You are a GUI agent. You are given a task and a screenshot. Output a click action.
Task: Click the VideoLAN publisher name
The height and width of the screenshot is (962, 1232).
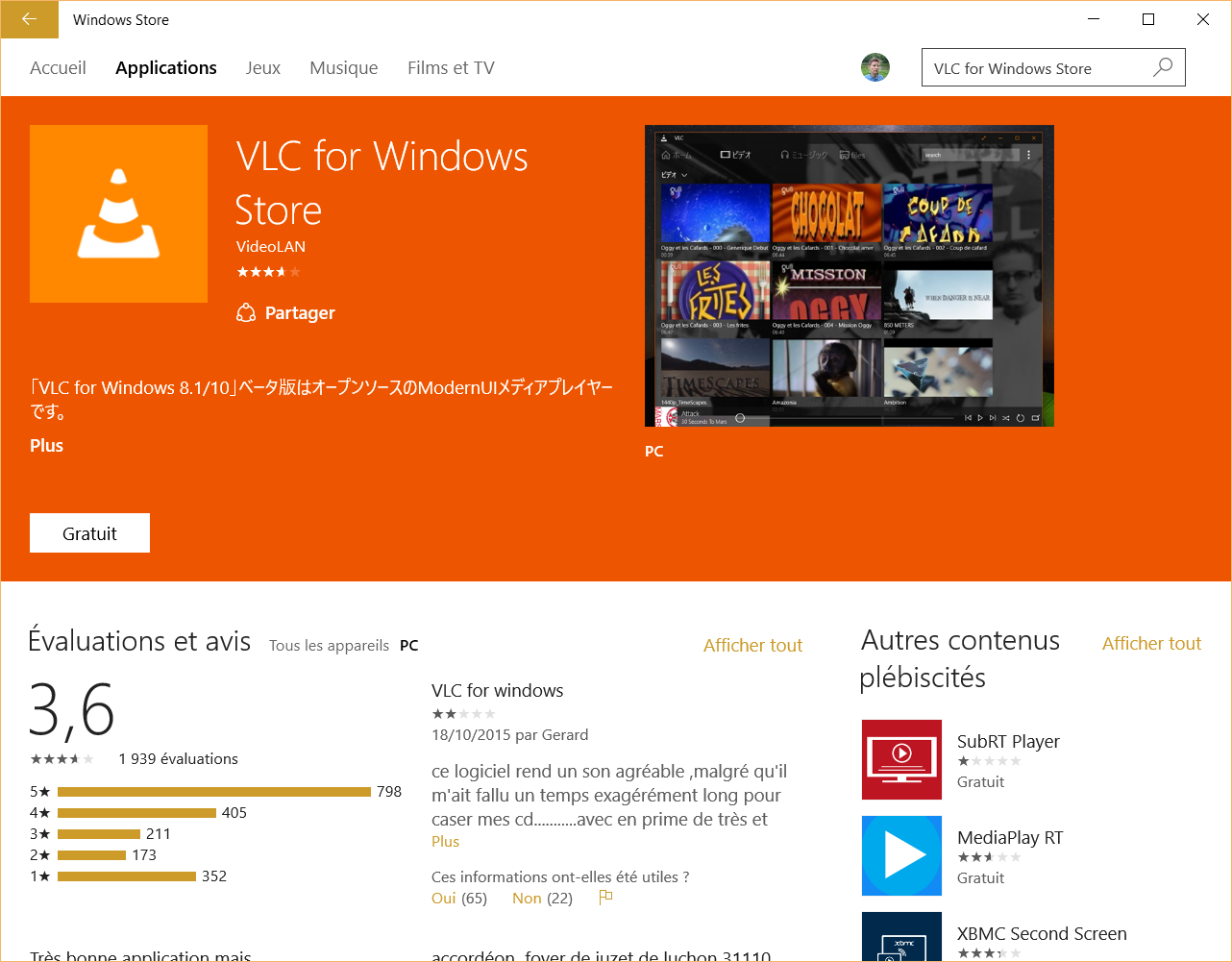point(271,246)
